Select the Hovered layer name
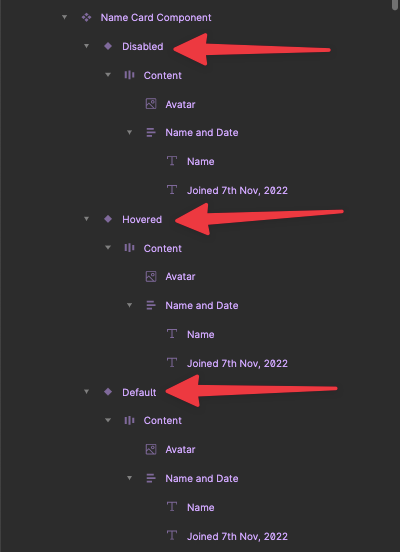Viewport: 400px width, 552px height. [142, 219]
